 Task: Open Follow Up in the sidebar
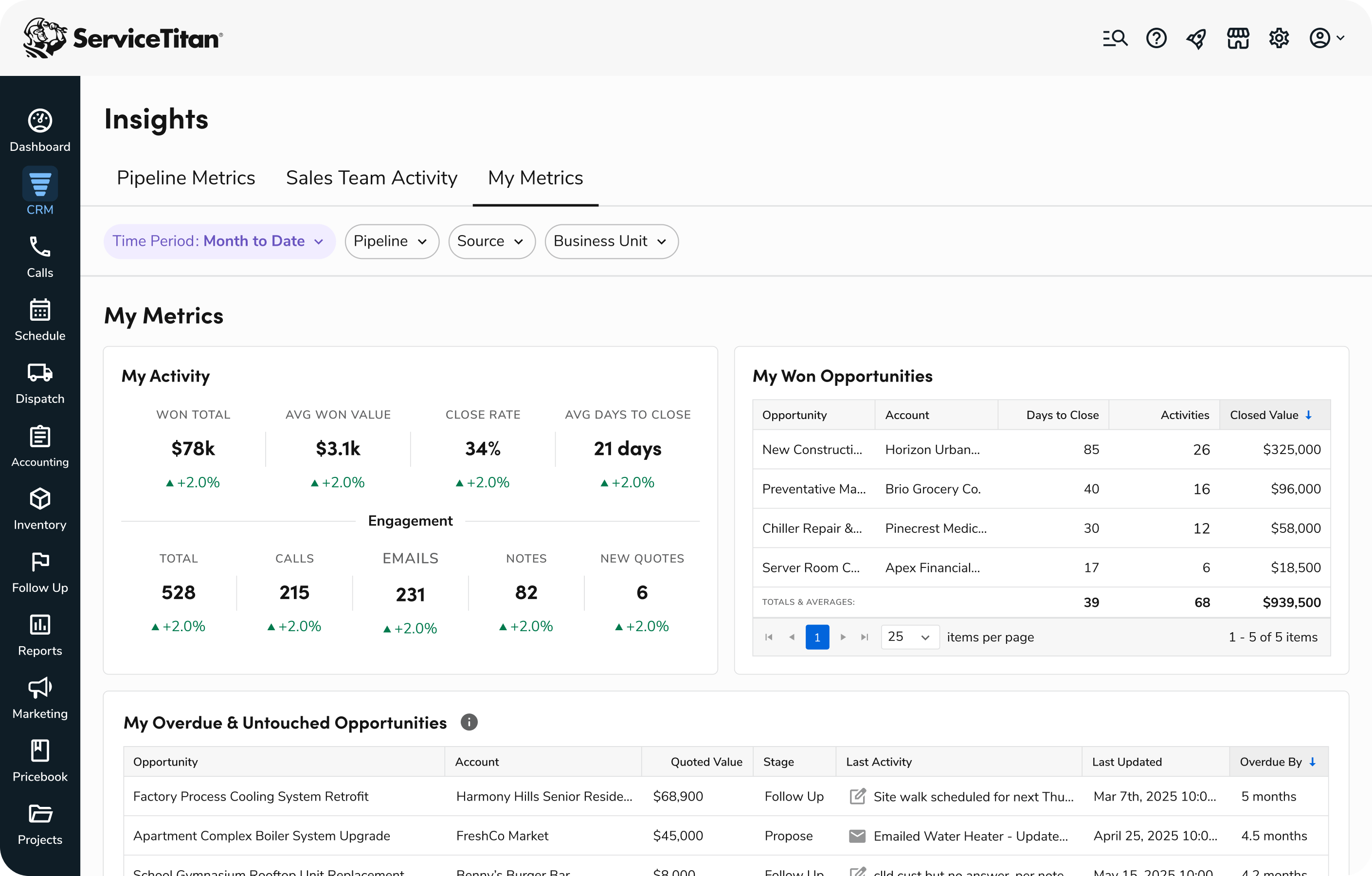tap(40, 572)
